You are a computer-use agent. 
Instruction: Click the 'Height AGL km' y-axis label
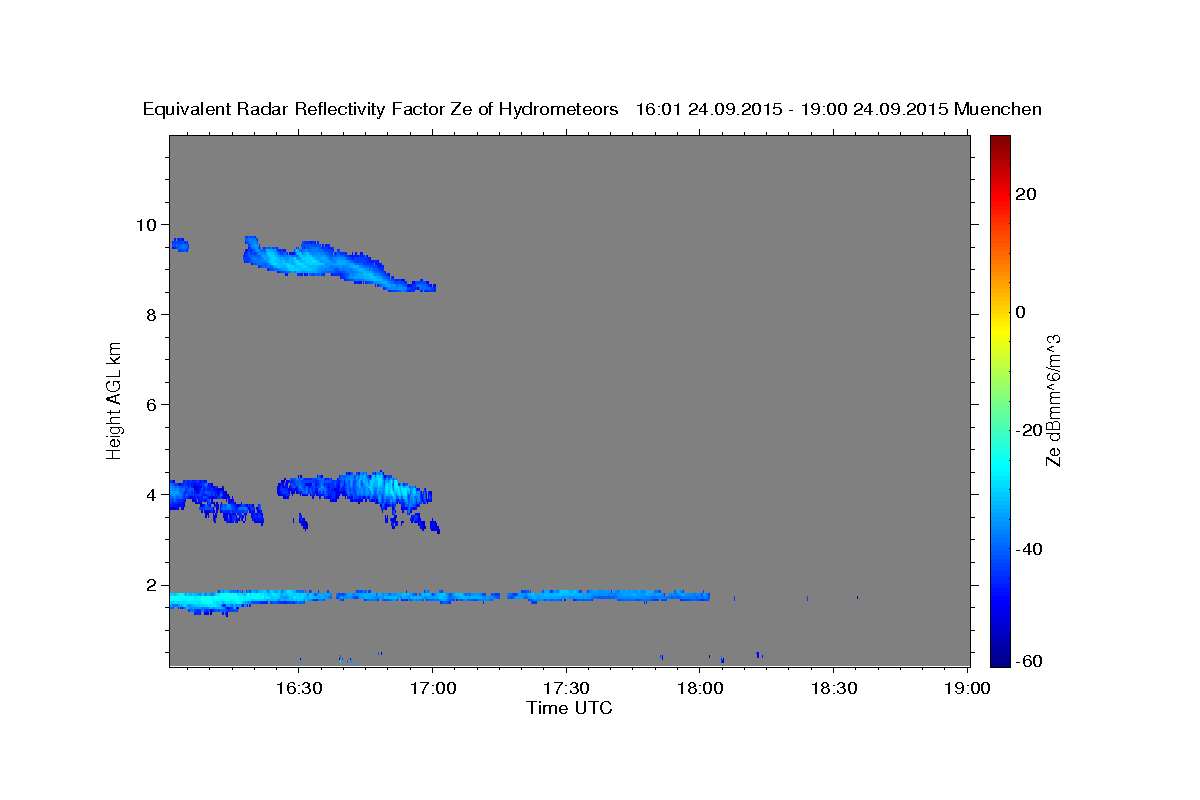[114, 401]
